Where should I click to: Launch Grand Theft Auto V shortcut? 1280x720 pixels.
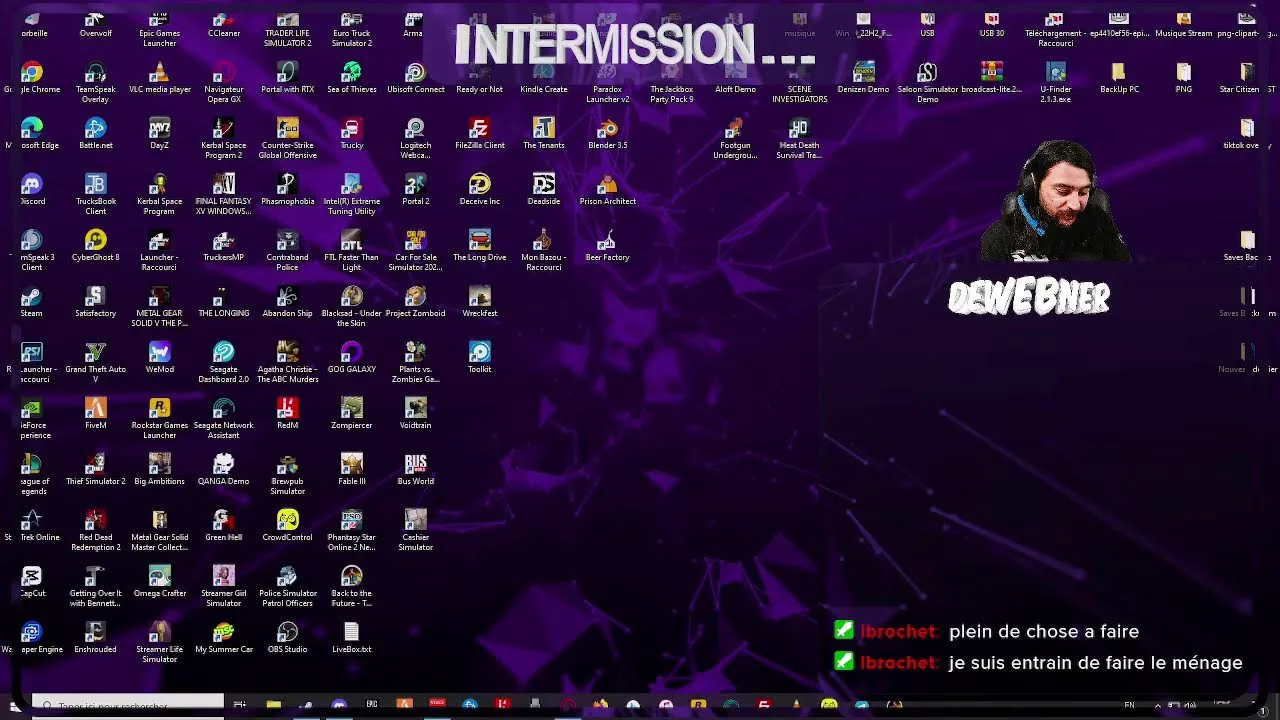pyautogui.click(x=95, y=362)
